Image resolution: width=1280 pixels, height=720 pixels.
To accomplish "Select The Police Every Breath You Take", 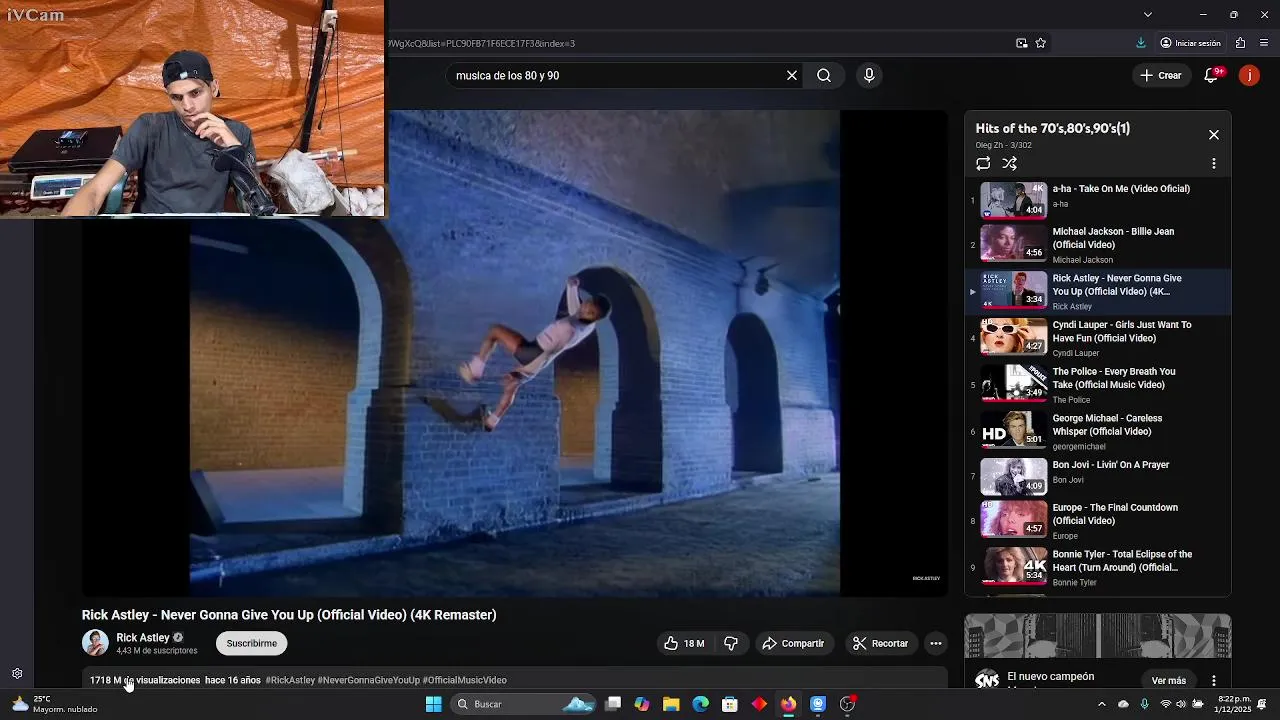I will [1098, 385].
